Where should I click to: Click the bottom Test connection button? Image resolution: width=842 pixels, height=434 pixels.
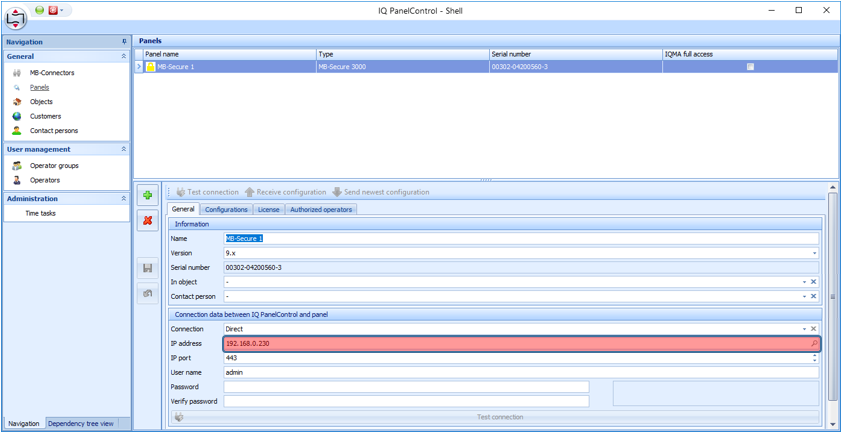pos(495,417)
